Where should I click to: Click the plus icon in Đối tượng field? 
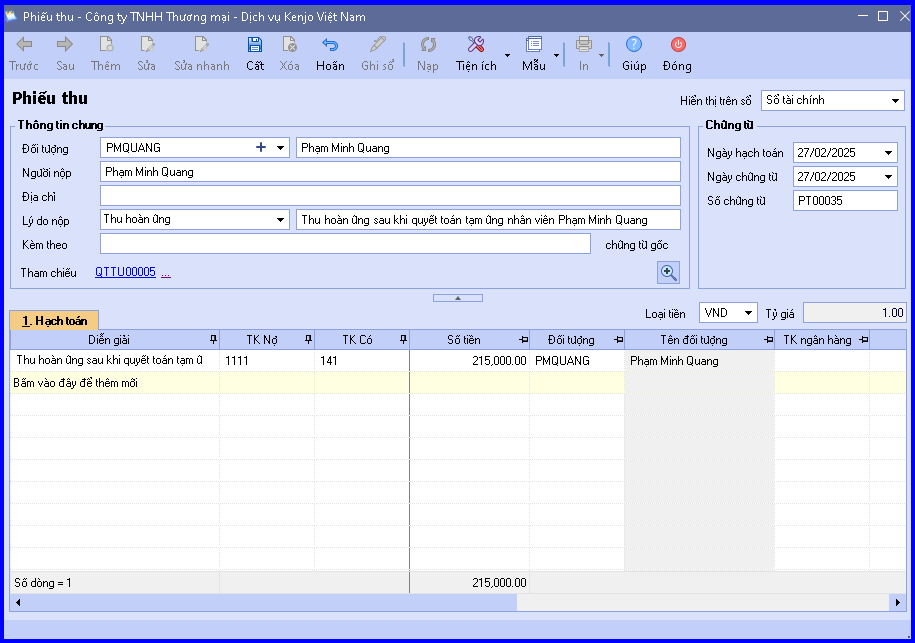pyautogui.click(x=261, y=148)
